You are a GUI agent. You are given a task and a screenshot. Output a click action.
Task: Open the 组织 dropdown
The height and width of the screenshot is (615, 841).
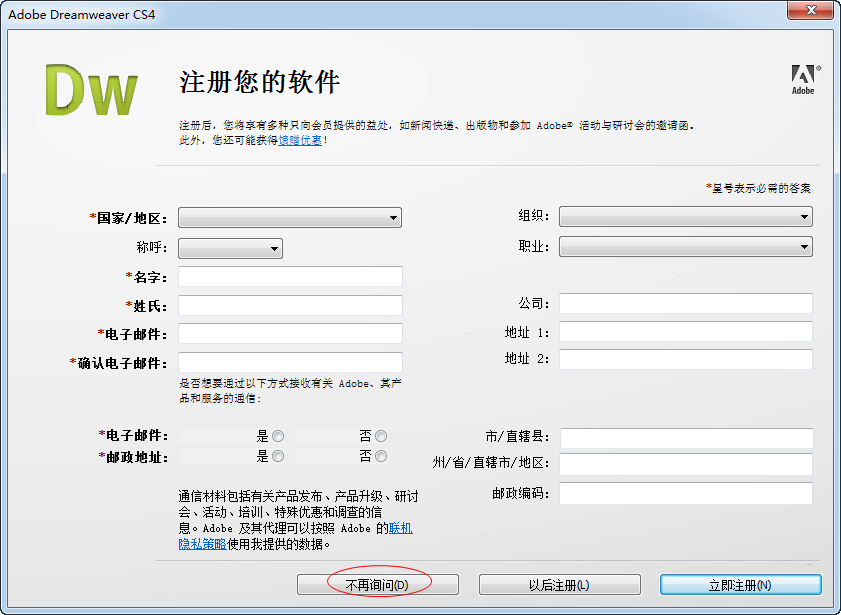[685, 217]
